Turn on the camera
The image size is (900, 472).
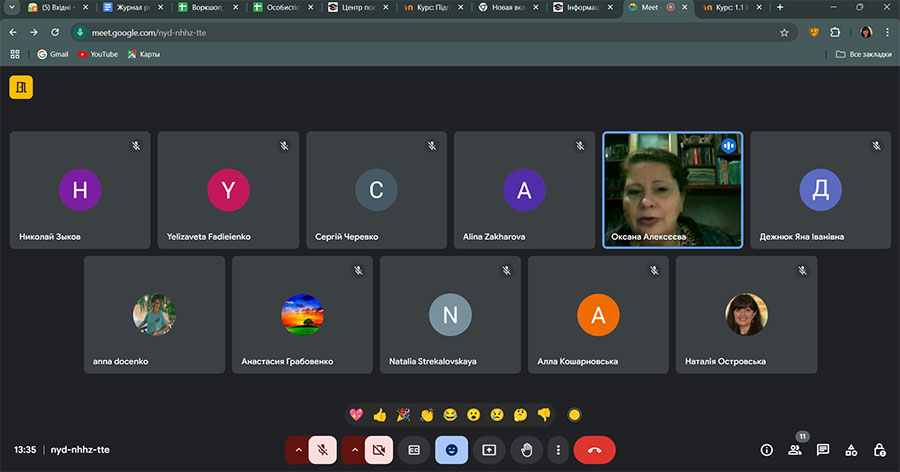(x=379, y=450)
